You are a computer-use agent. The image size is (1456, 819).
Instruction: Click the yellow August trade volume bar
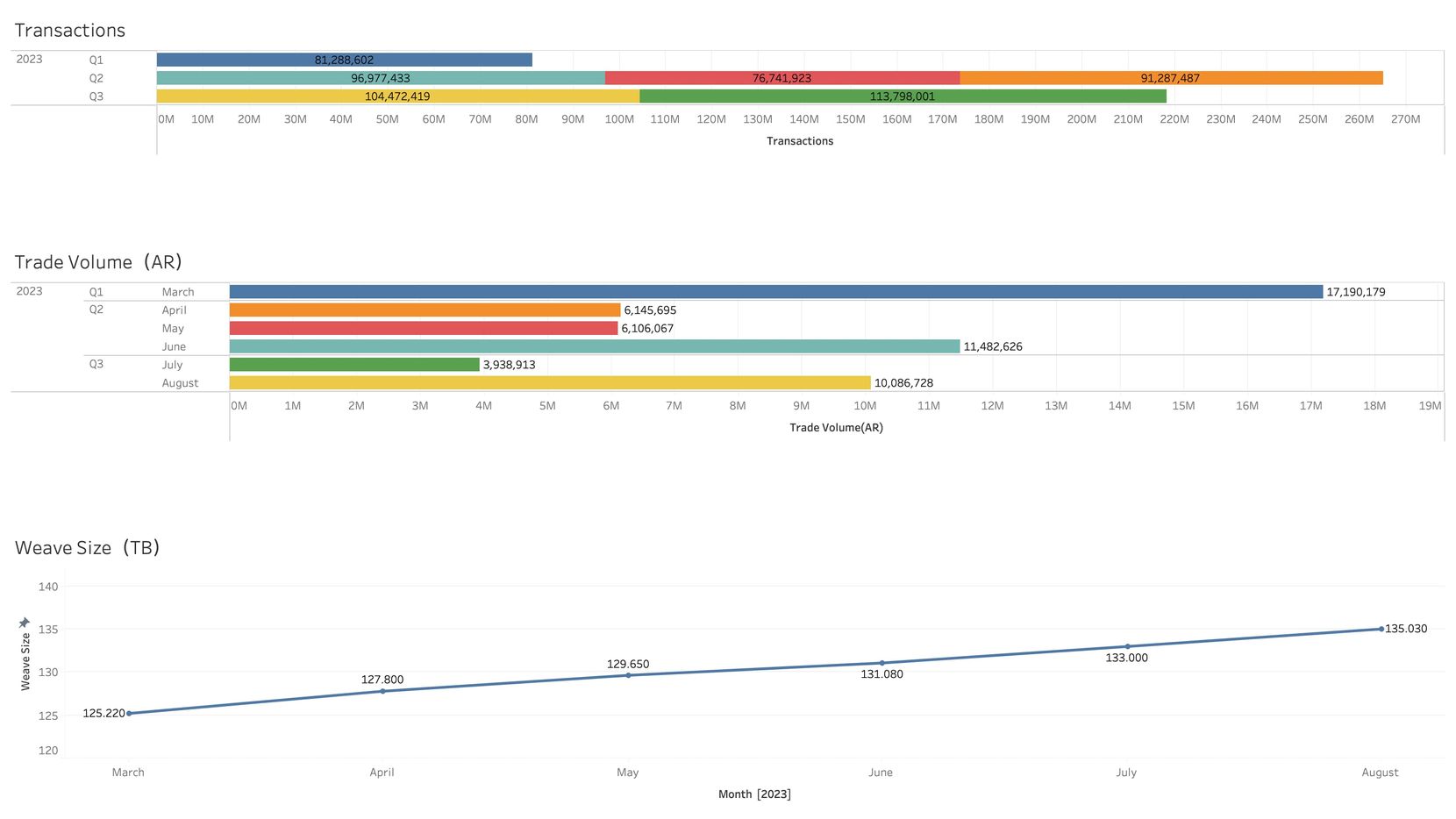(549, 383)
